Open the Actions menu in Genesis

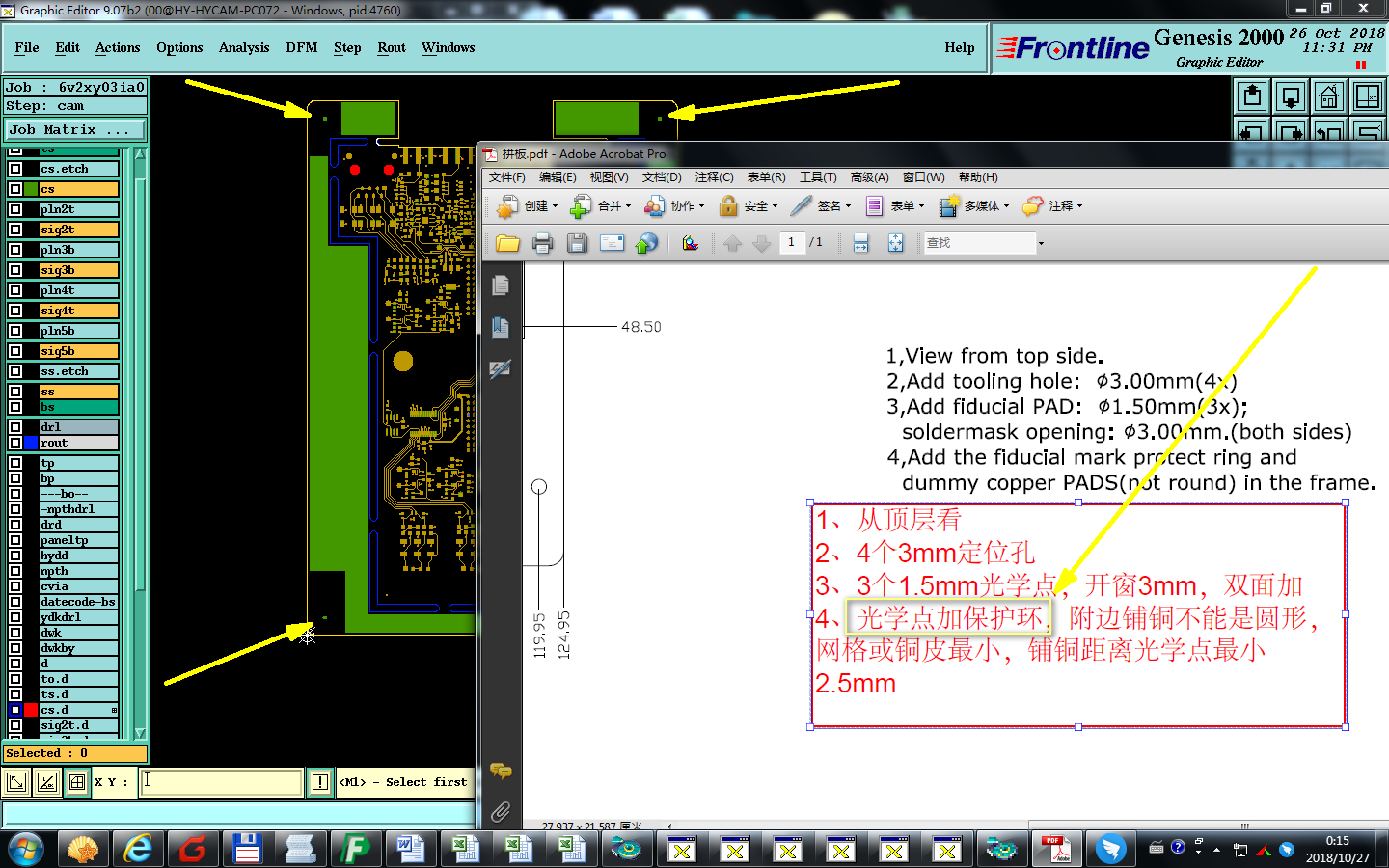118,47
